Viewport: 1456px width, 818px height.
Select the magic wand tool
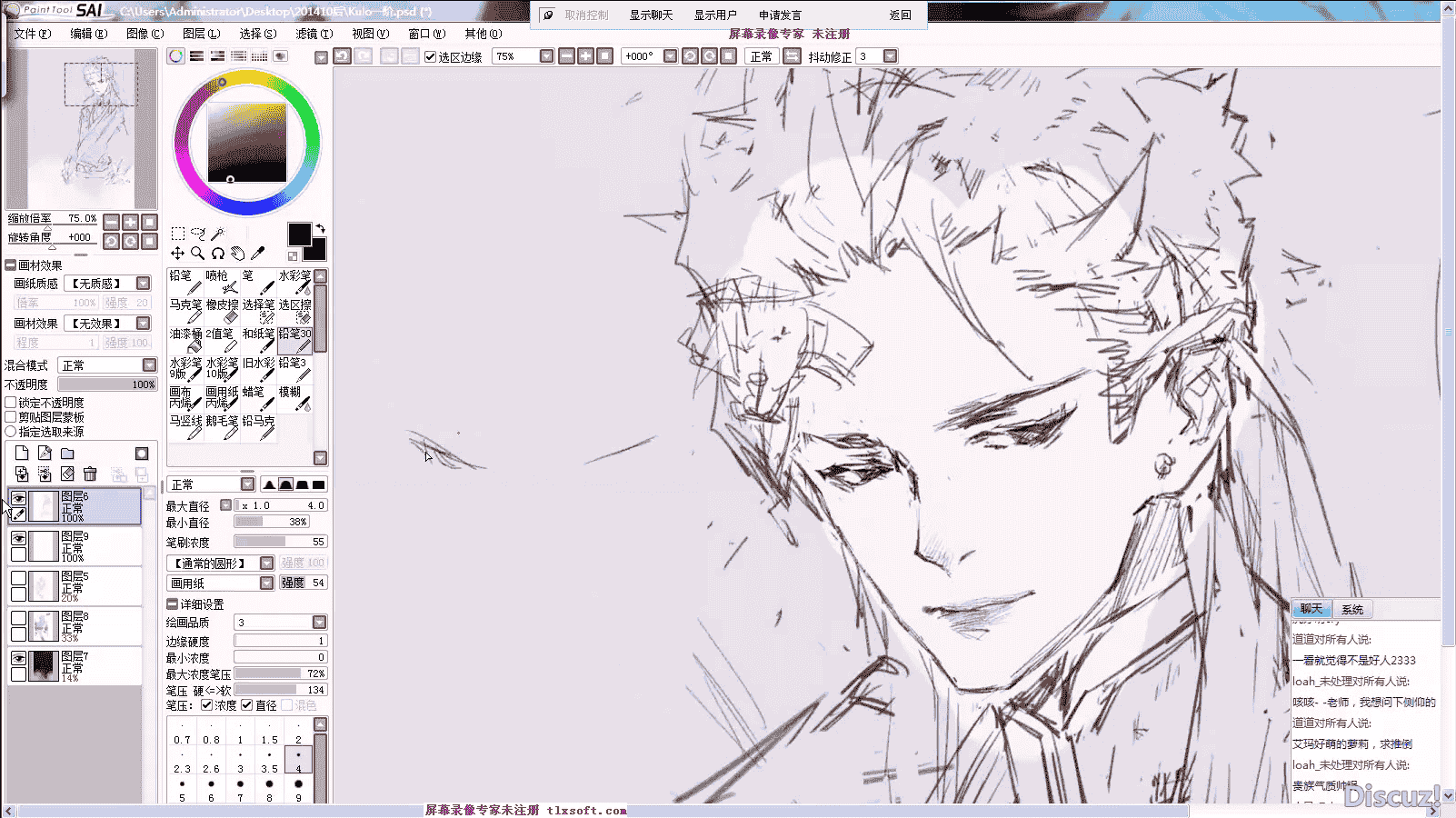click(217, 234)
